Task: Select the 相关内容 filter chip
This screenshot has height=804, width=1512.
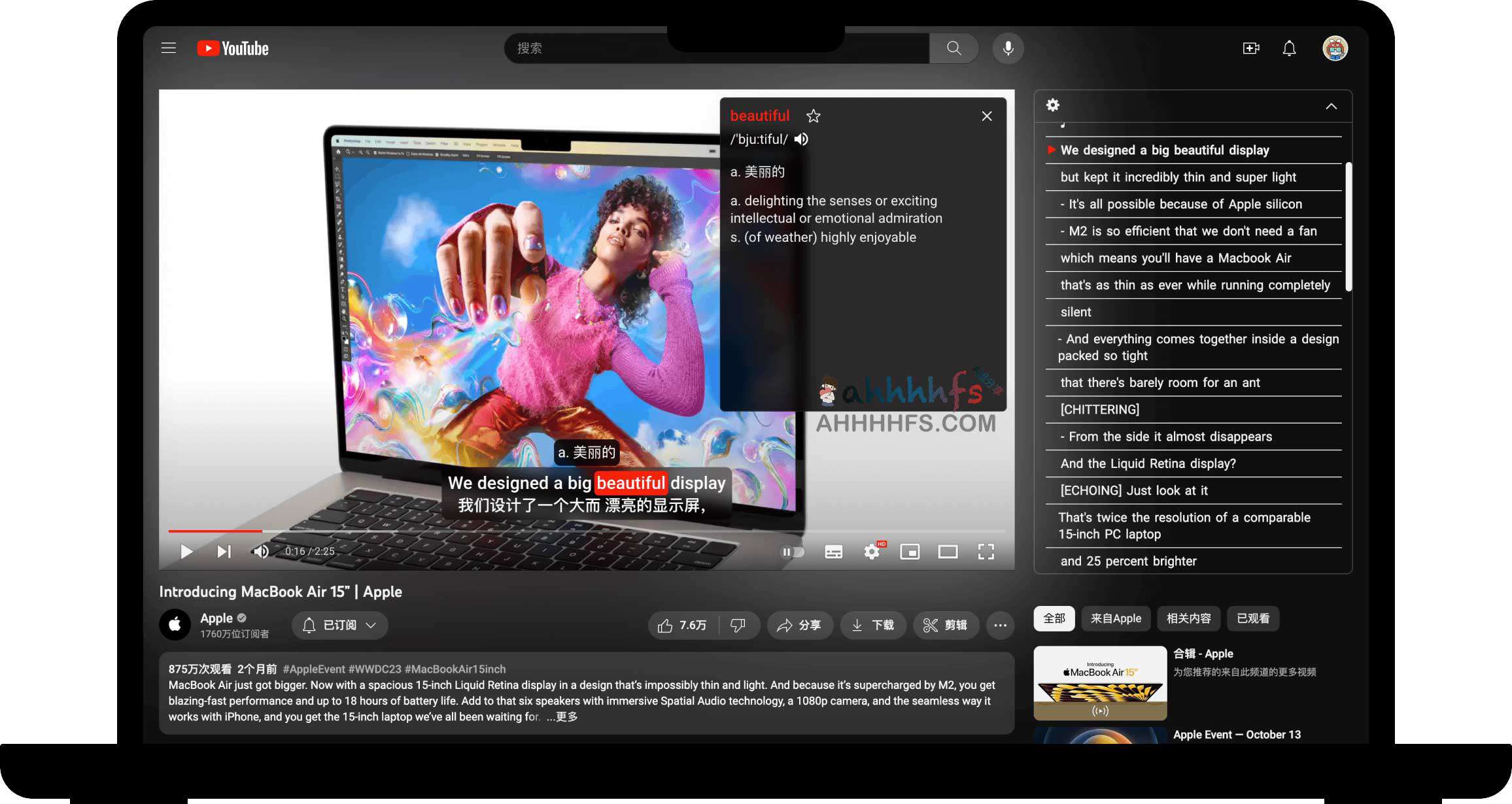Action: point(1188,618)
